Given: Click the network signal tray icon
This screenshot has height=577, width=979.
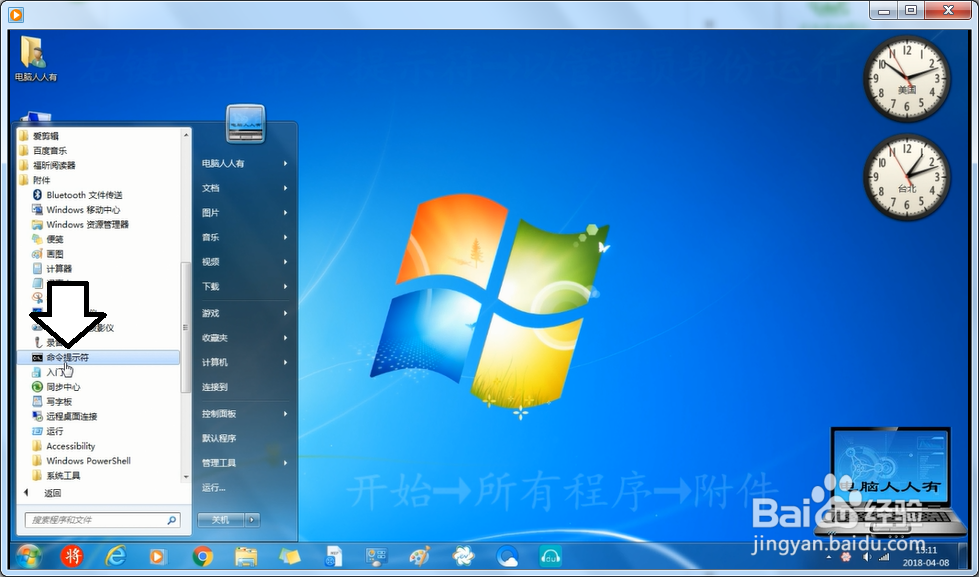Looking at the screenshot, I should click(x=884, y=556).
